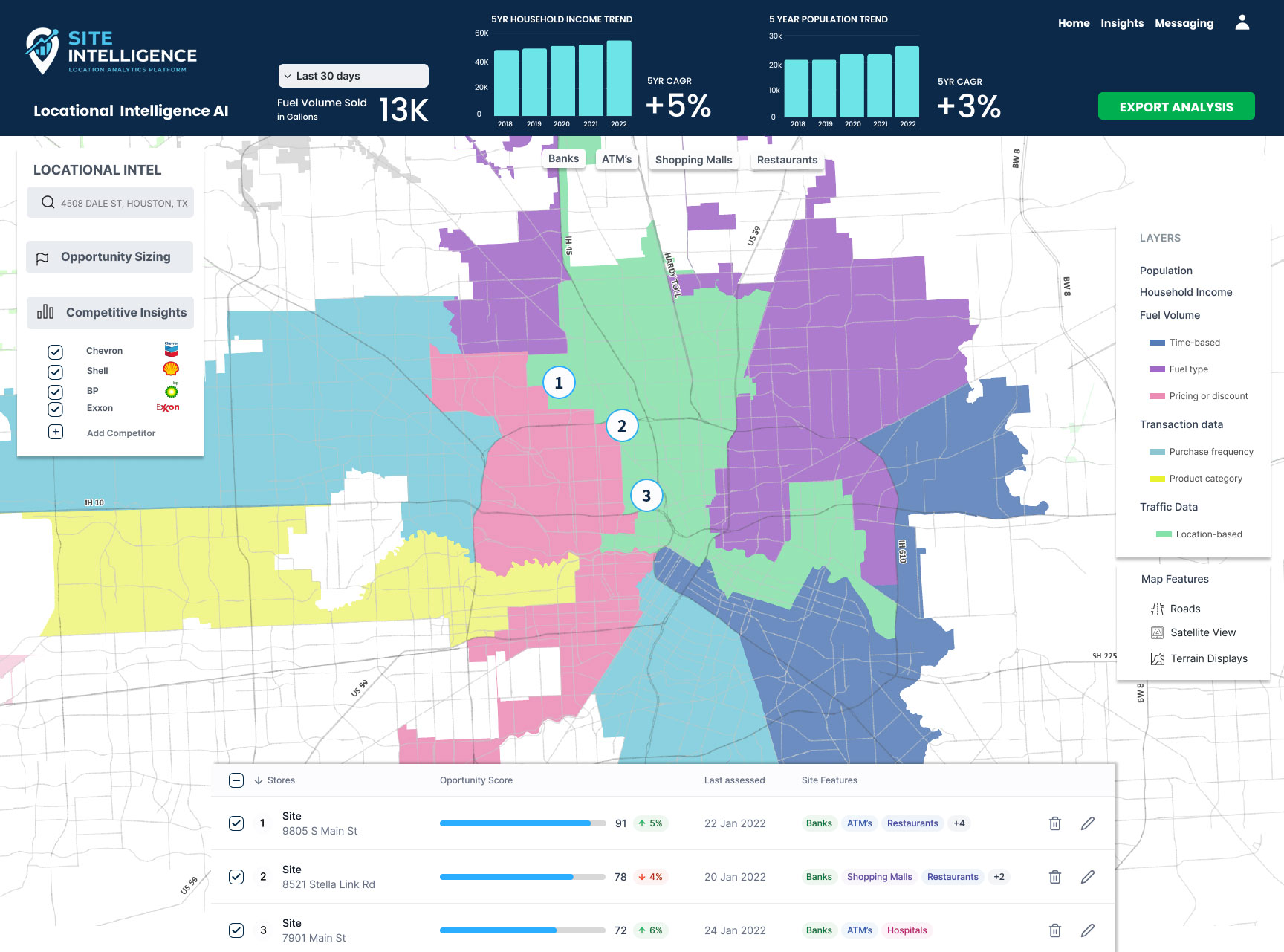Click the Satellite View icon
This screenshot has width=1284, height=952.
click(x=1157, y=632)
